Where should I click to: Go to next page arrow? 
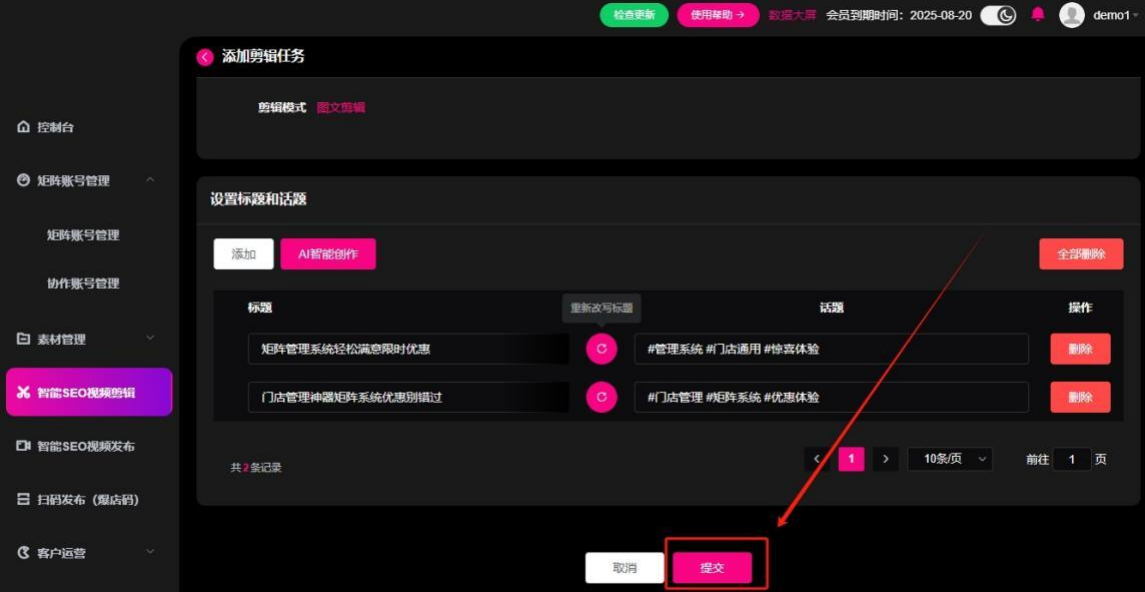click(x=885, y=459)
